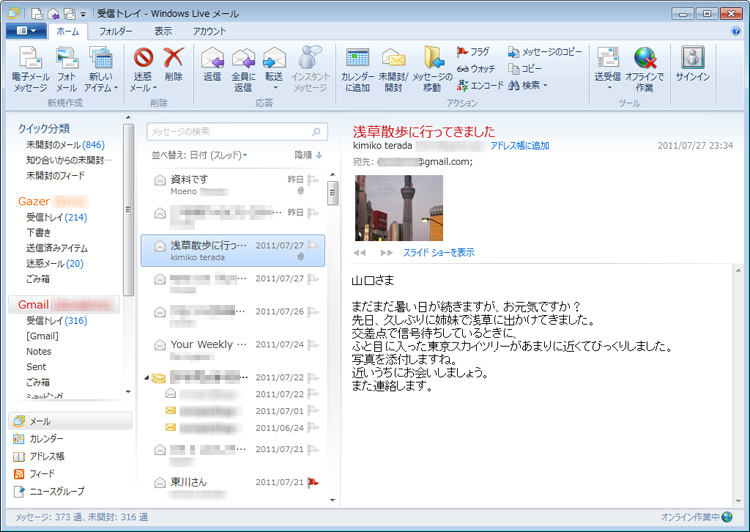Change the message encoding
750x532 pixels.
[480, 85]
